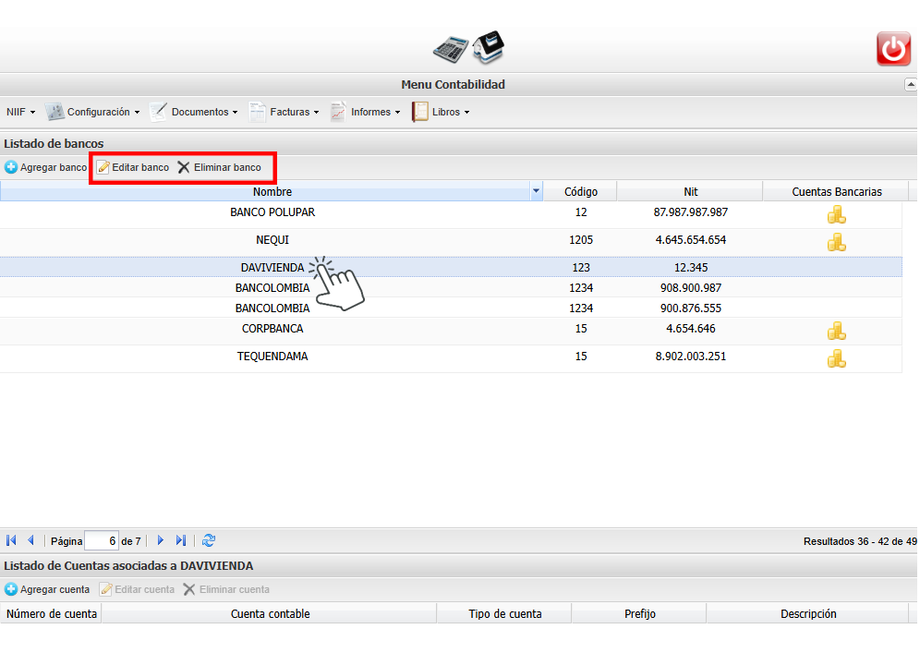
Task: Select BANCOLOMBIA row with Nit 900.876.555
Action: coord(451,308)
